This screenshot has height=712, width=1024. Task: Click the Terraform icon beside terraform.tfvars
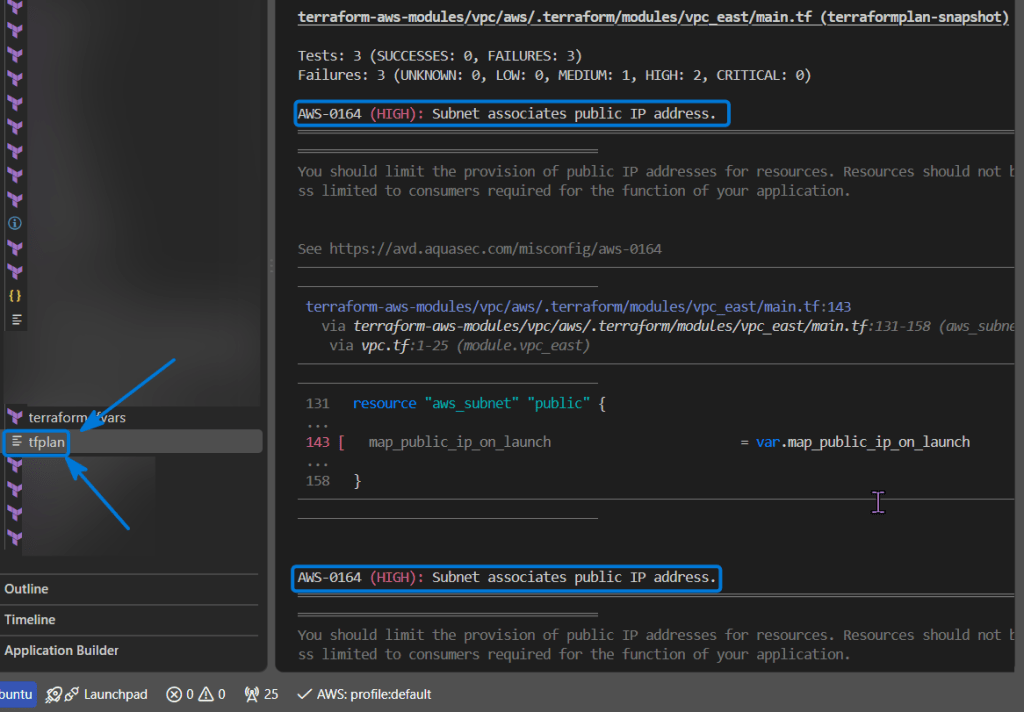15,417
